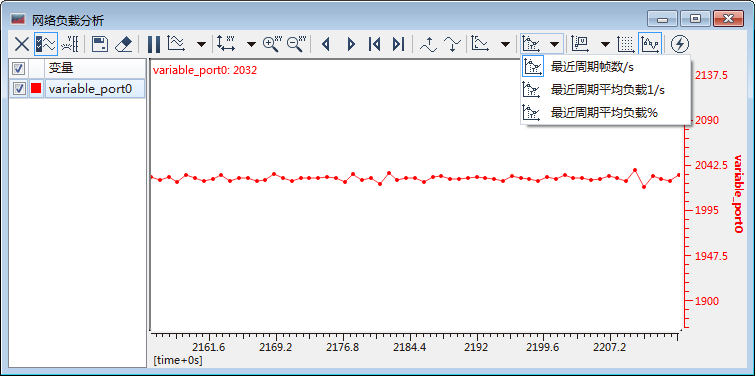Click the zoom out magnifier icon
The image size is (755, 376).
click(296, 44)
